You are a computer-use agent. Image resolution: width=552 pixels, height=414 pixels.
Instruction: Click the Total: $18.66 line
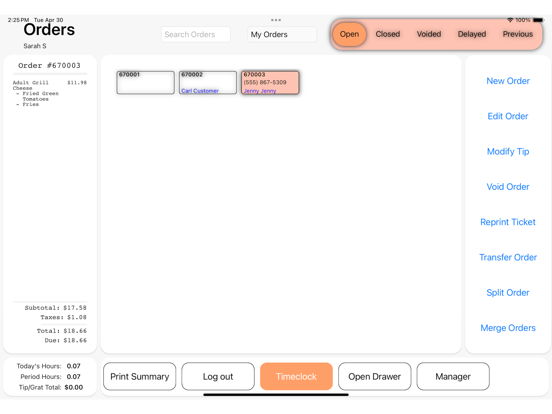62,331
